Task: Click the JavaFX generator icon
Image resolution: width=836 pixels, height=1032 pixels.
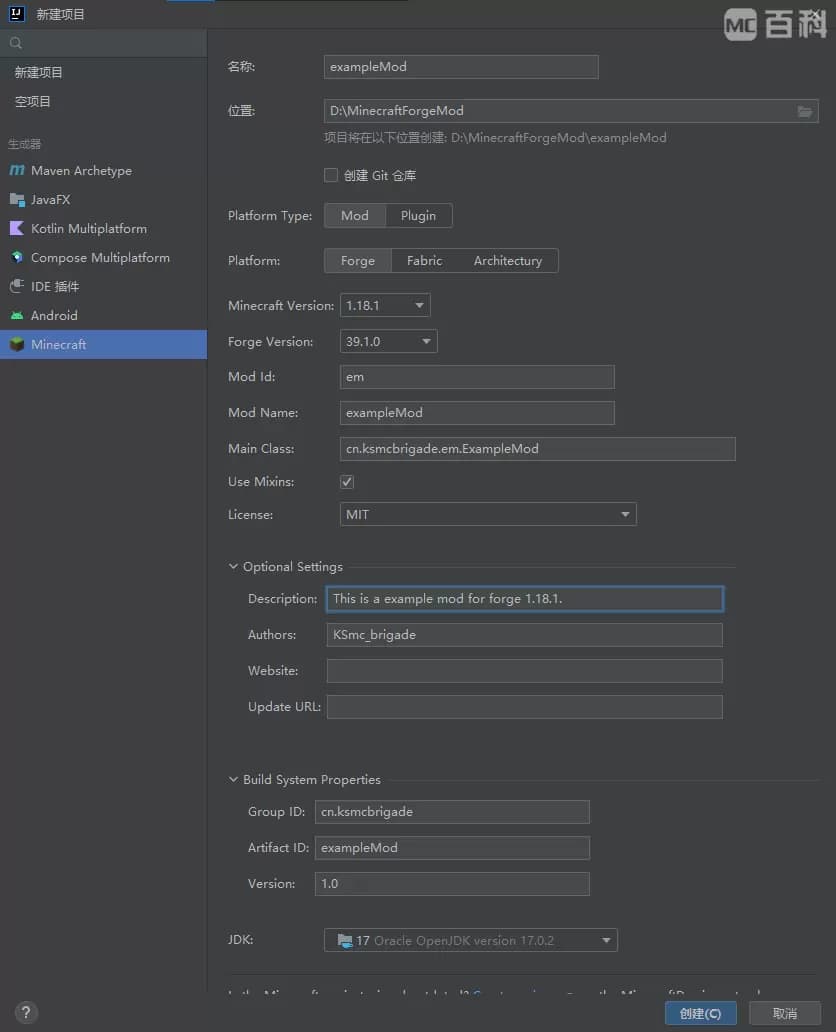Action: coord(17,199)
